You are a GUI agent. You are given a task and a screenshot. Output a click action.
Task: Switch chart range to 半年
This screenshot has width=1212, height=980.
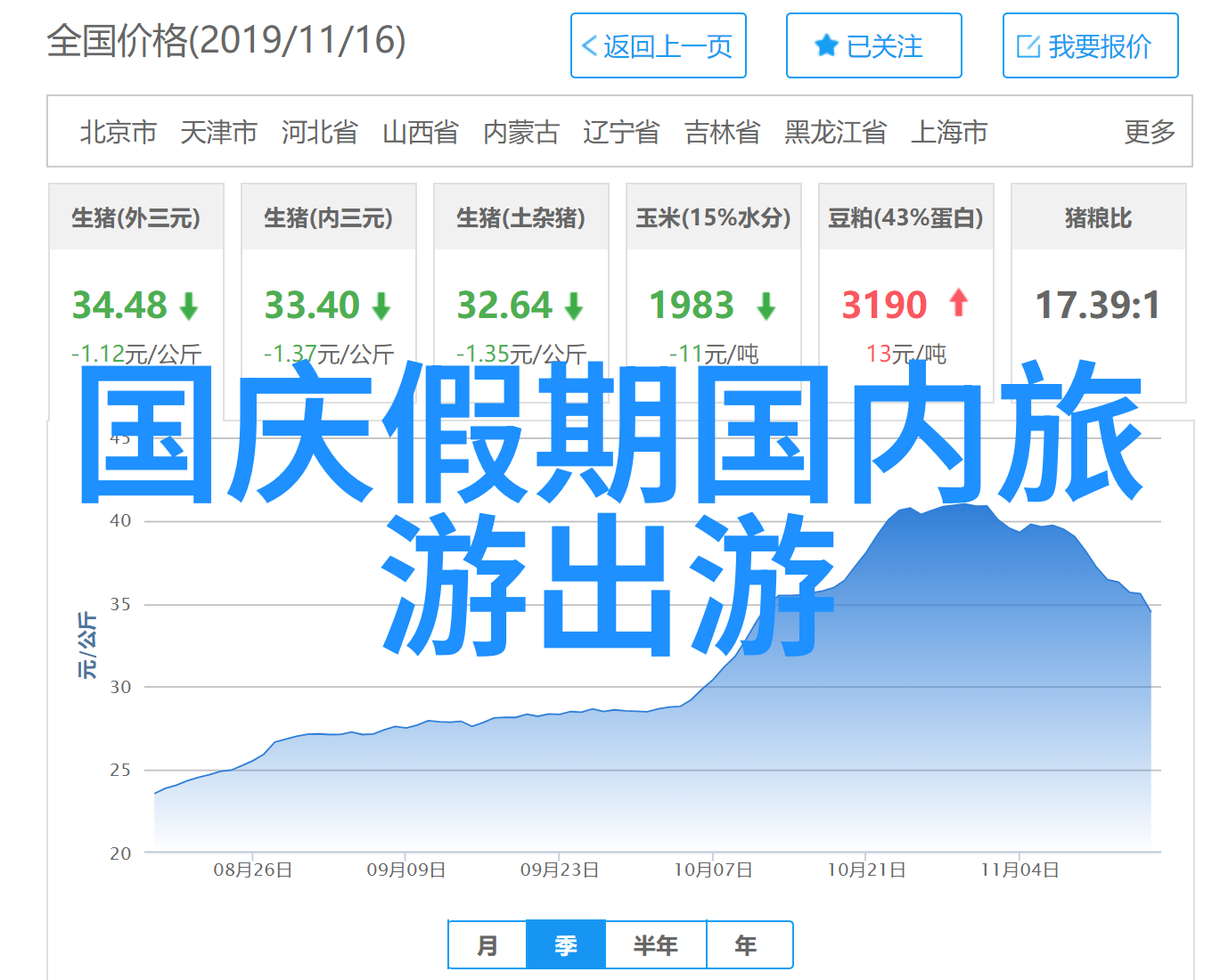point(656,945)
